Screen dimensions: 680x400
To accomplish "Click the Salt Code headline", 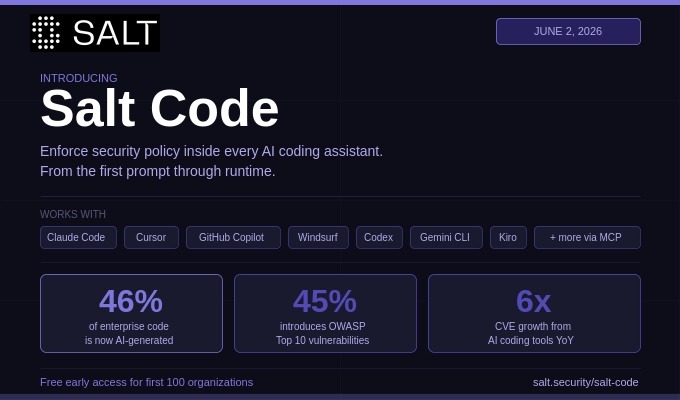I will (x=160, y=108).
